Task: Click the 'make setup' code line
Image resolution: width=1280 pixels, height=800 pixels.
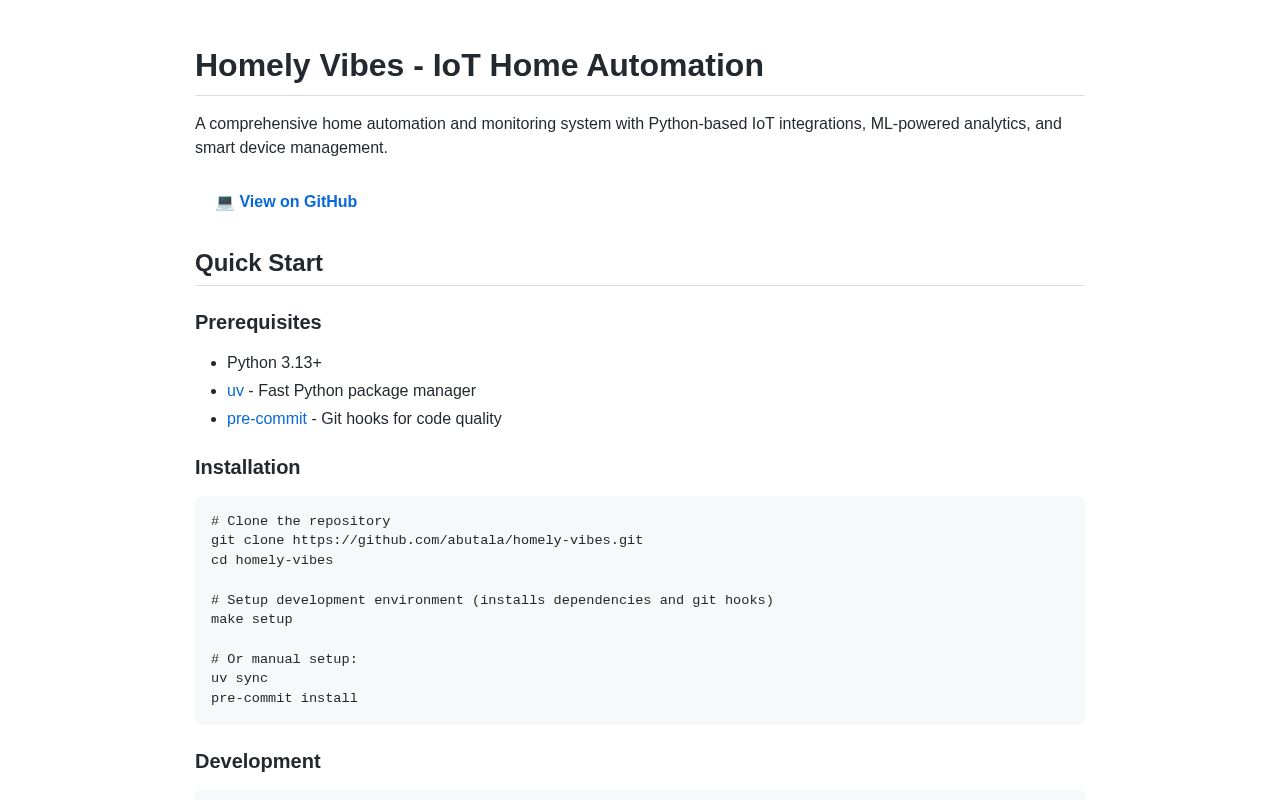Action: point(252,620)
